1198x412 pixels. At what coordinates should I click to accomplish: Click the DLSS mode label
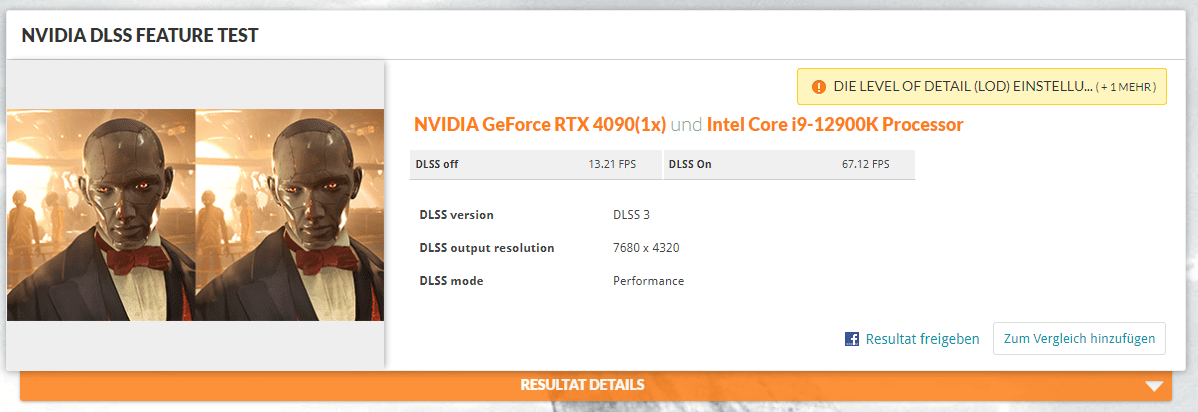point(452,281)
